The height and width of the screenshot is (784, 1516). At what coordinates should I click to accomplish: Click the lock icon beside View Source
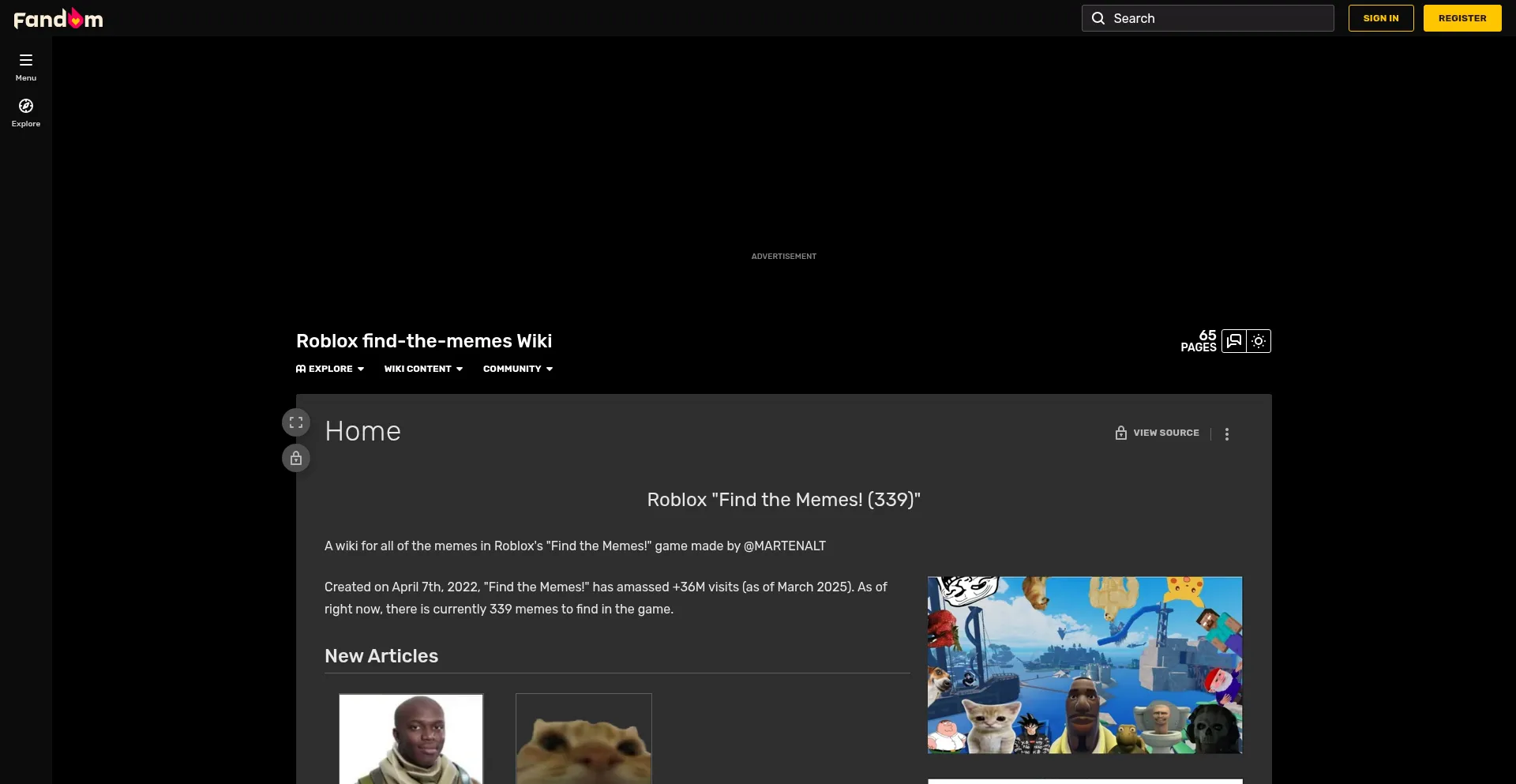(x=1120, y=433)
